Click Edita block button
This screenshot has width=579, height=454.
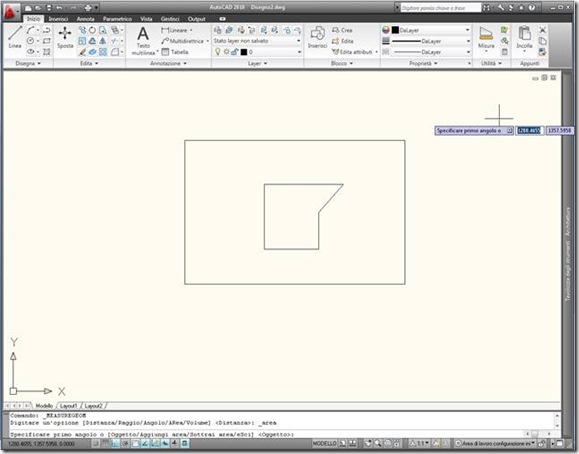(343, 41)
